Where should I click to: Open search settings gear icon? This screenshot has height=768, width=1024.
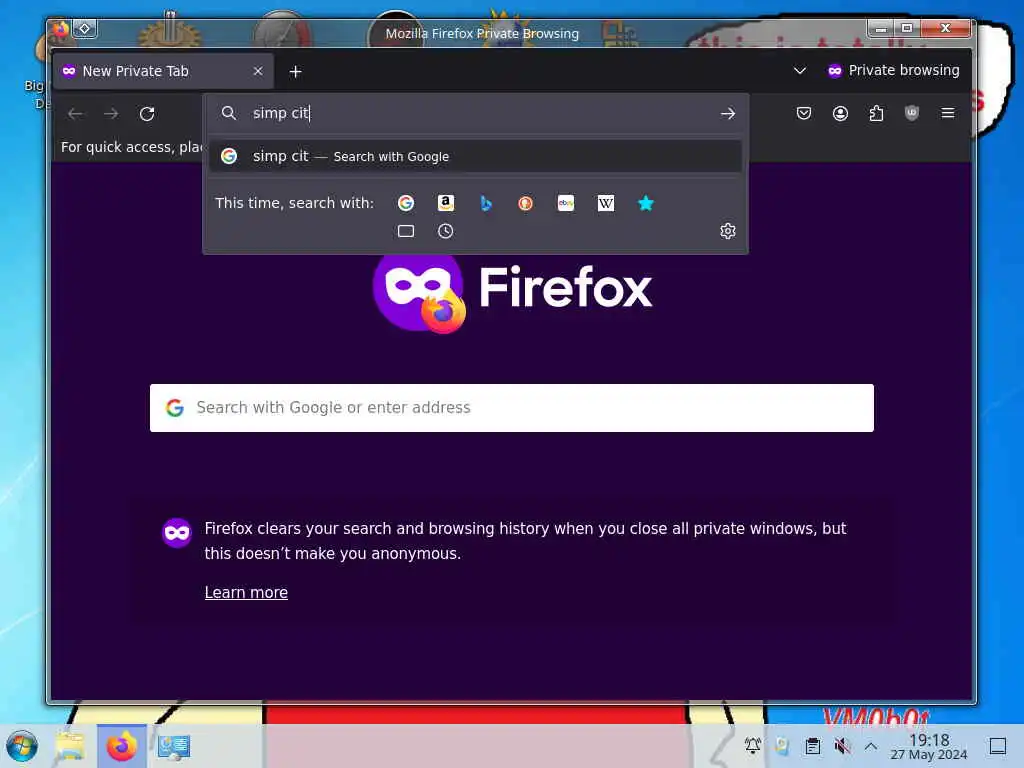point(728,231)
